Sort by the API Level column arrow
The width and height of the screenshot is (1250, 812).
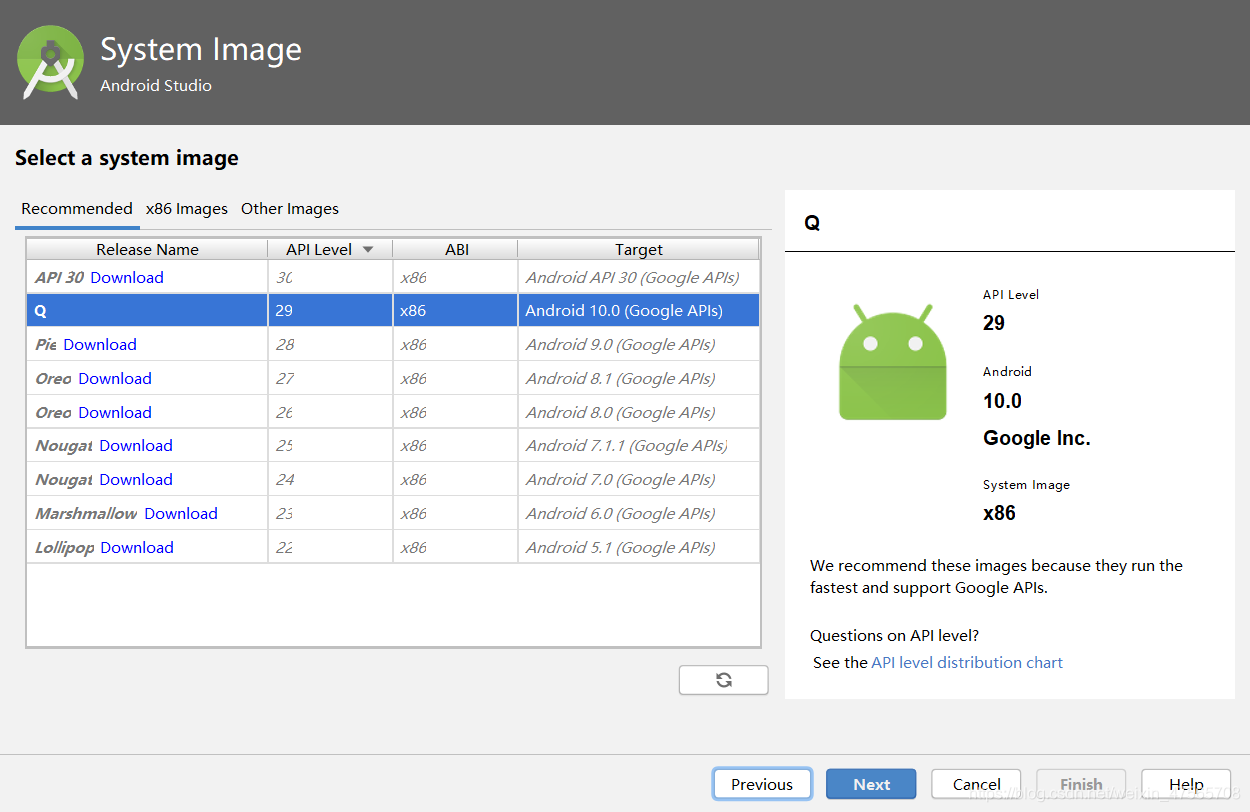pyautogui.click(x=368, y=250)
